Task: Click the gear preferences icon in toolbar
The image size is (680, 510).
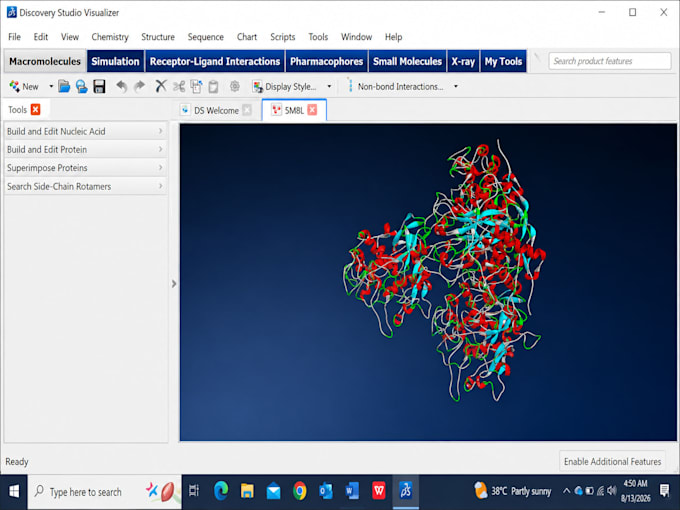Action: [x=235, y=86]
